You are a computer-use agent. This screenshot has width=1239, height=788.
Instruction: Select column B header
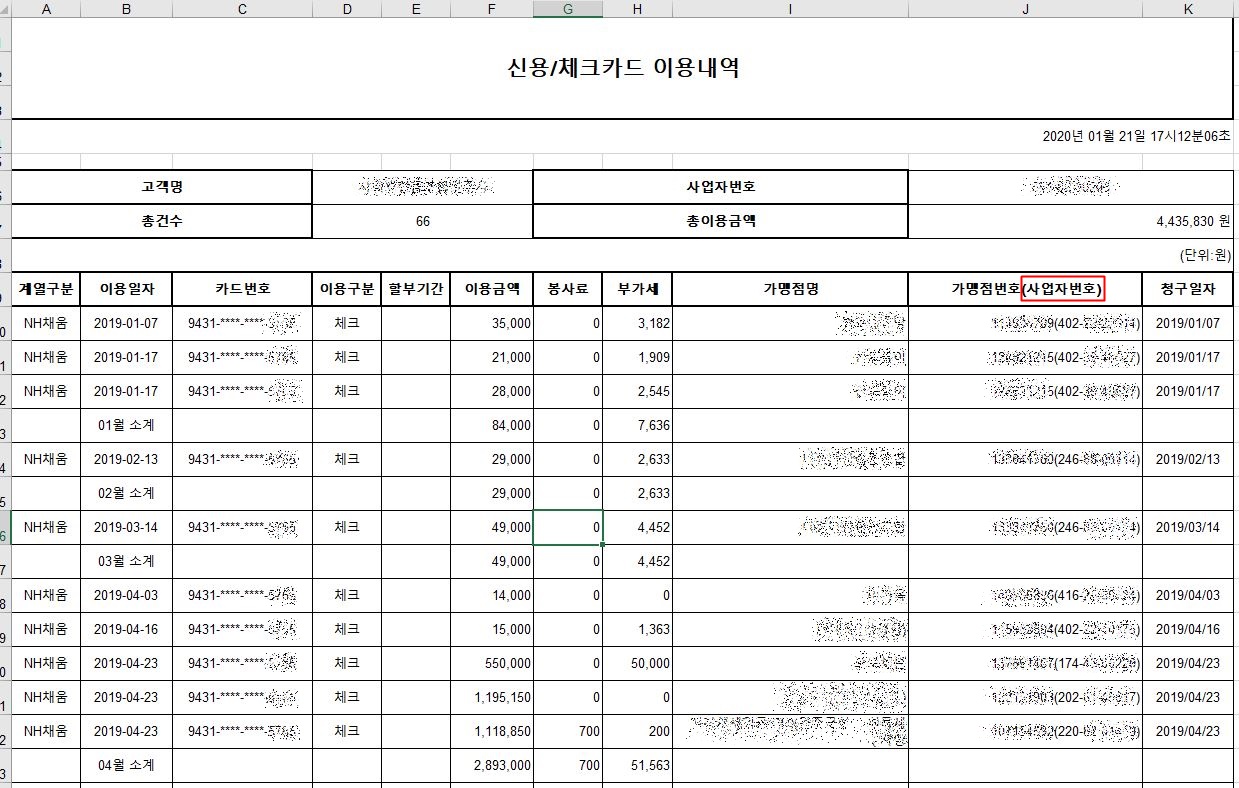pos(126,9)
